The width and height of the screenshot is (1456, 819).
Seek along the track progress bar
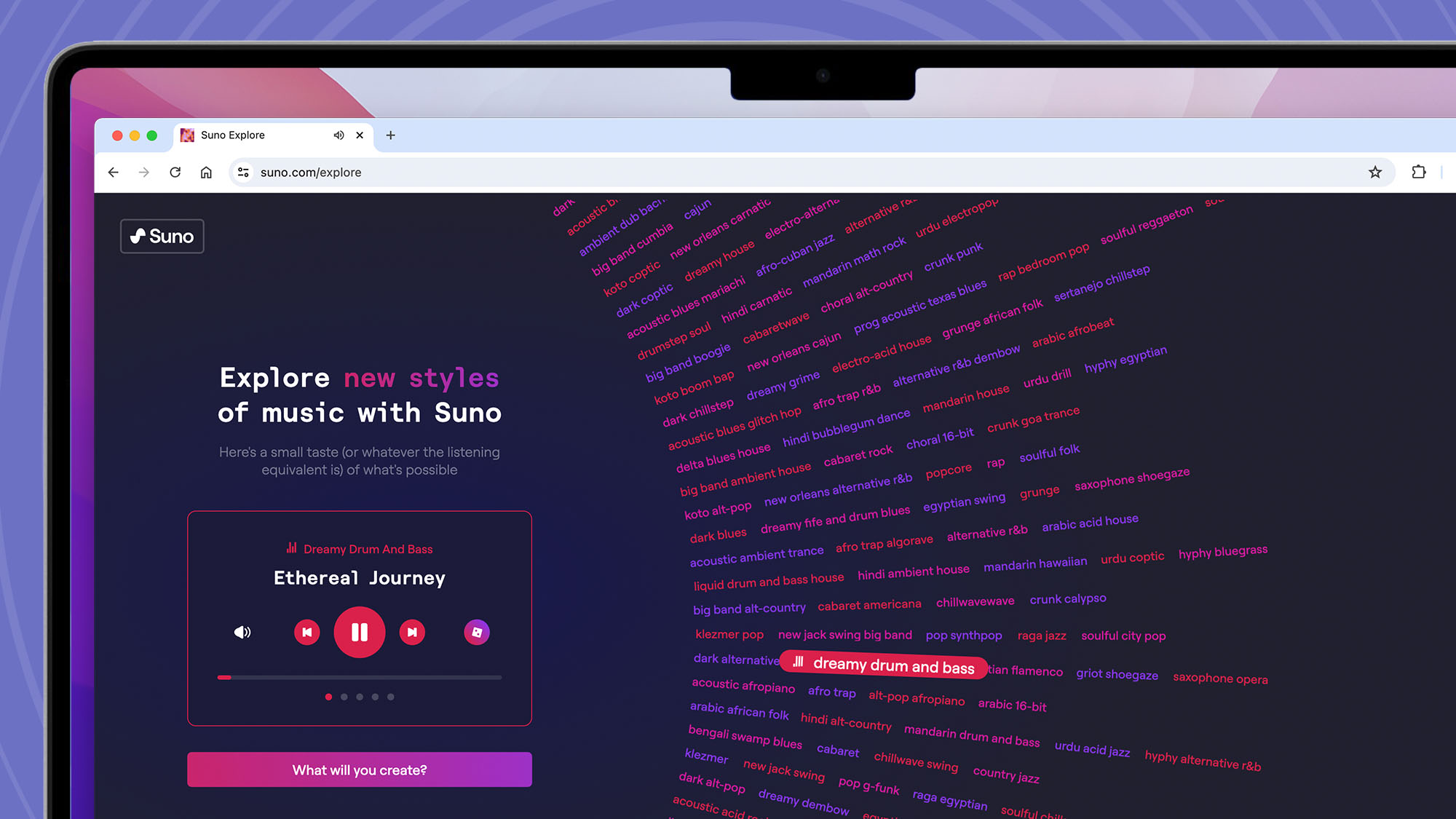pos(359,677)
